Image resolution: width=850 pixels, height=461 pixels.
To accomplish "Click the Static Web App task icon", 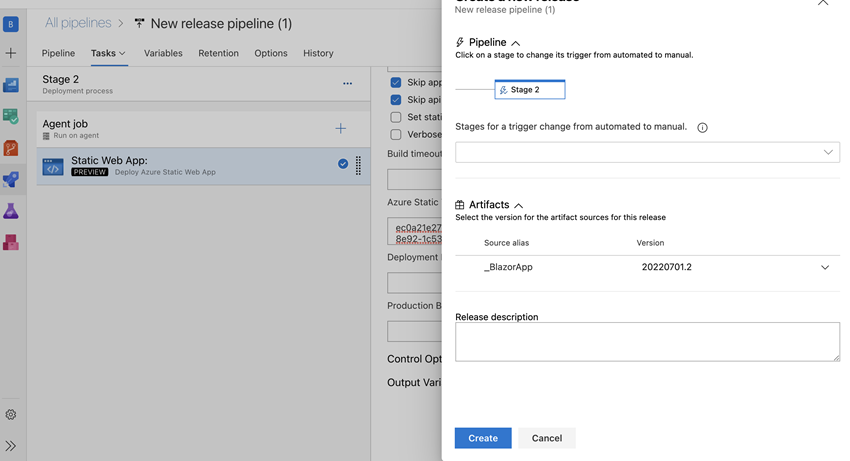I will tap(53, 167).
